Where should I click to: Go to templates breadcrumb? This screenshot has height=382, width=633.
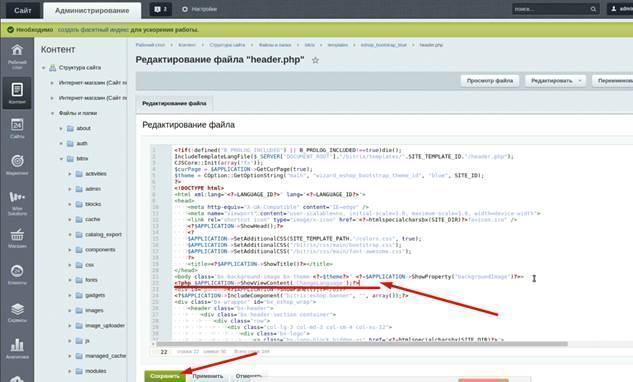click(x=337, y=45)
